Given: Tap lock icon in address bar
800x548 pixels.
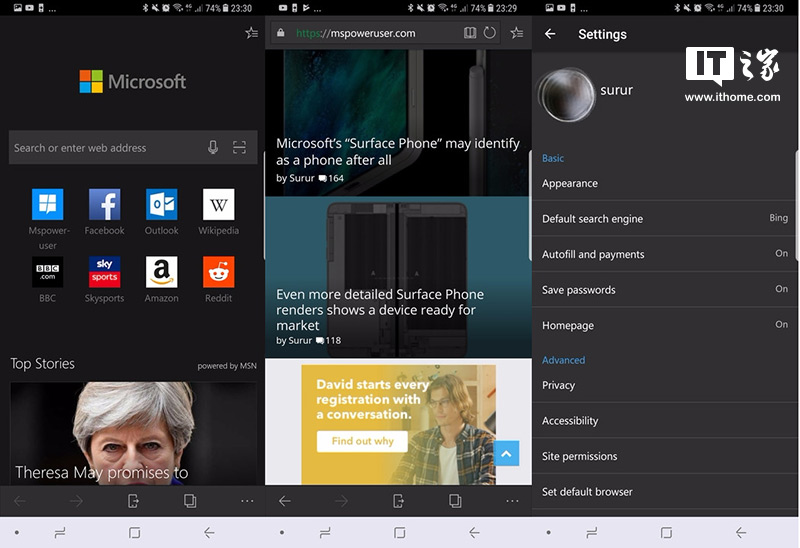Looking at the screenshot, I should [x=281, y=33].
